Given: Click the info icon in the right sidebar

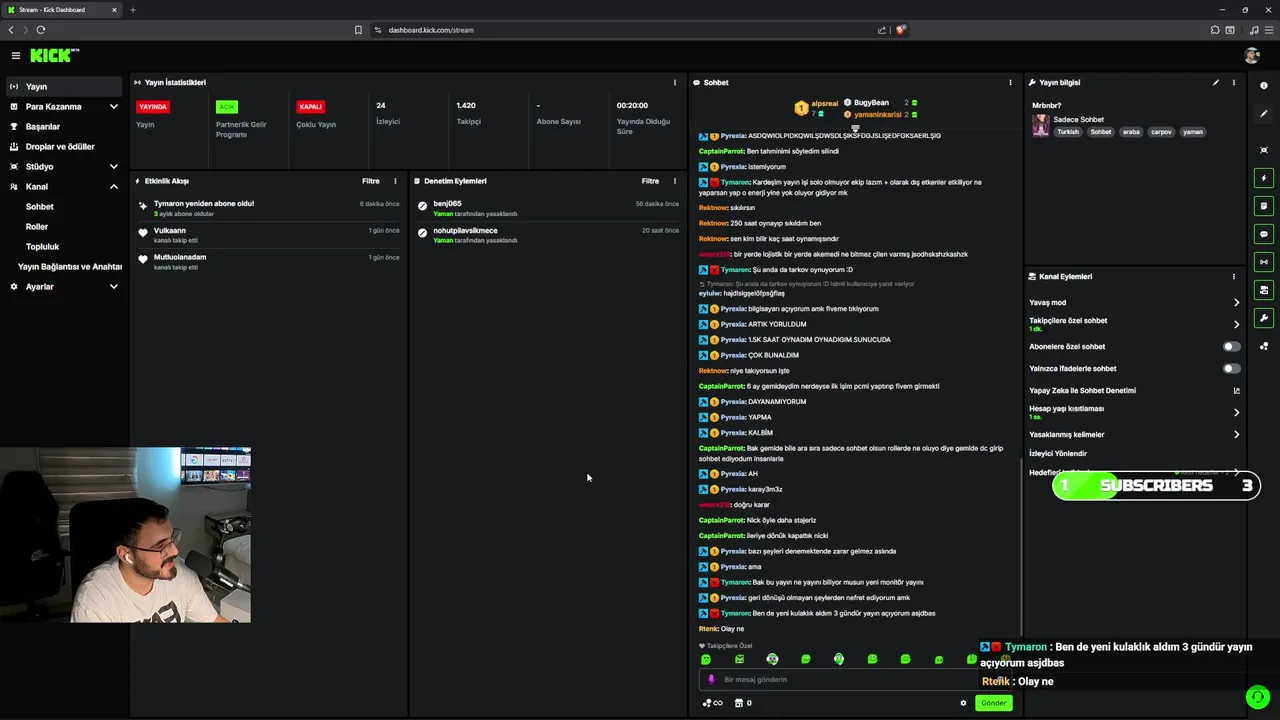Looking at the screenshot, I should coord(1264,86).
